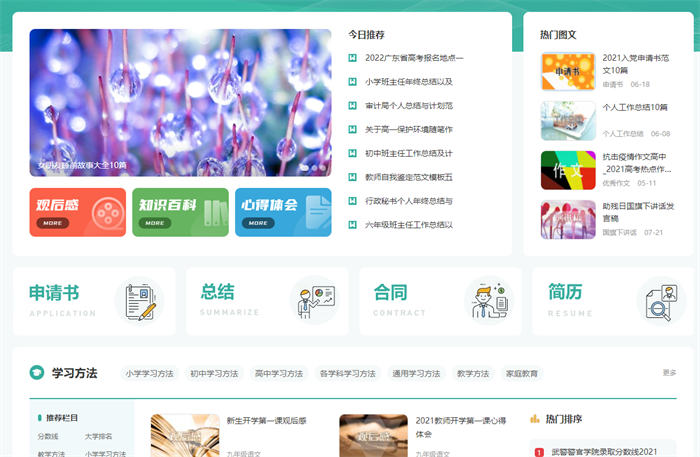Viewport: 700px width, 457px height.
Task: Switch to the 家庭教育 tab
Action: coord(521,374)
